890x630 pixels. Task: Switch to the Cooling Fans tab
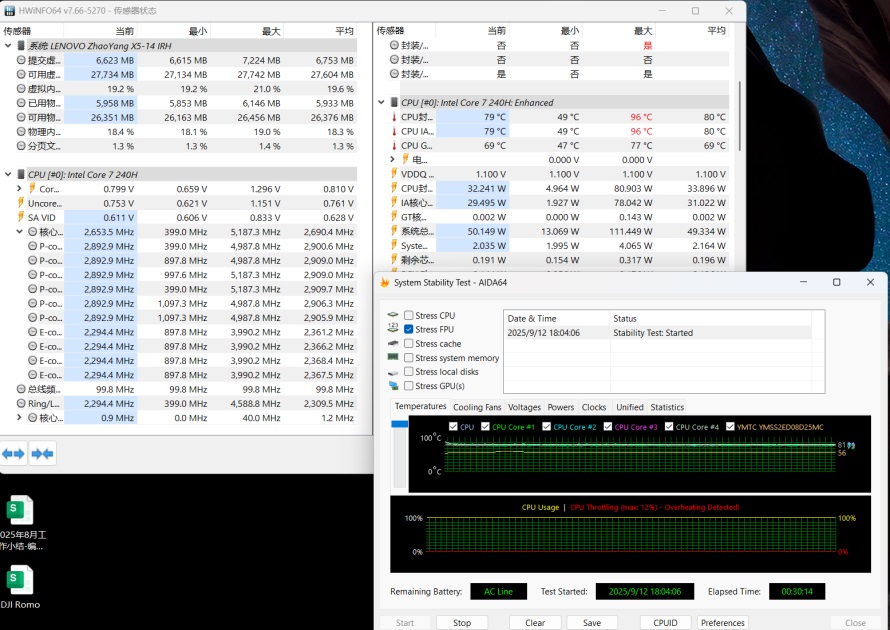pyautogui.click(x=476, y=407)
